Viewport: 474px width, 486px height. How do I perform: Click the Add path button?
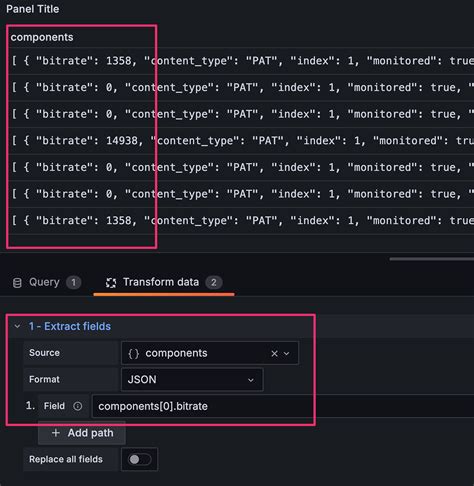point(82,433)
